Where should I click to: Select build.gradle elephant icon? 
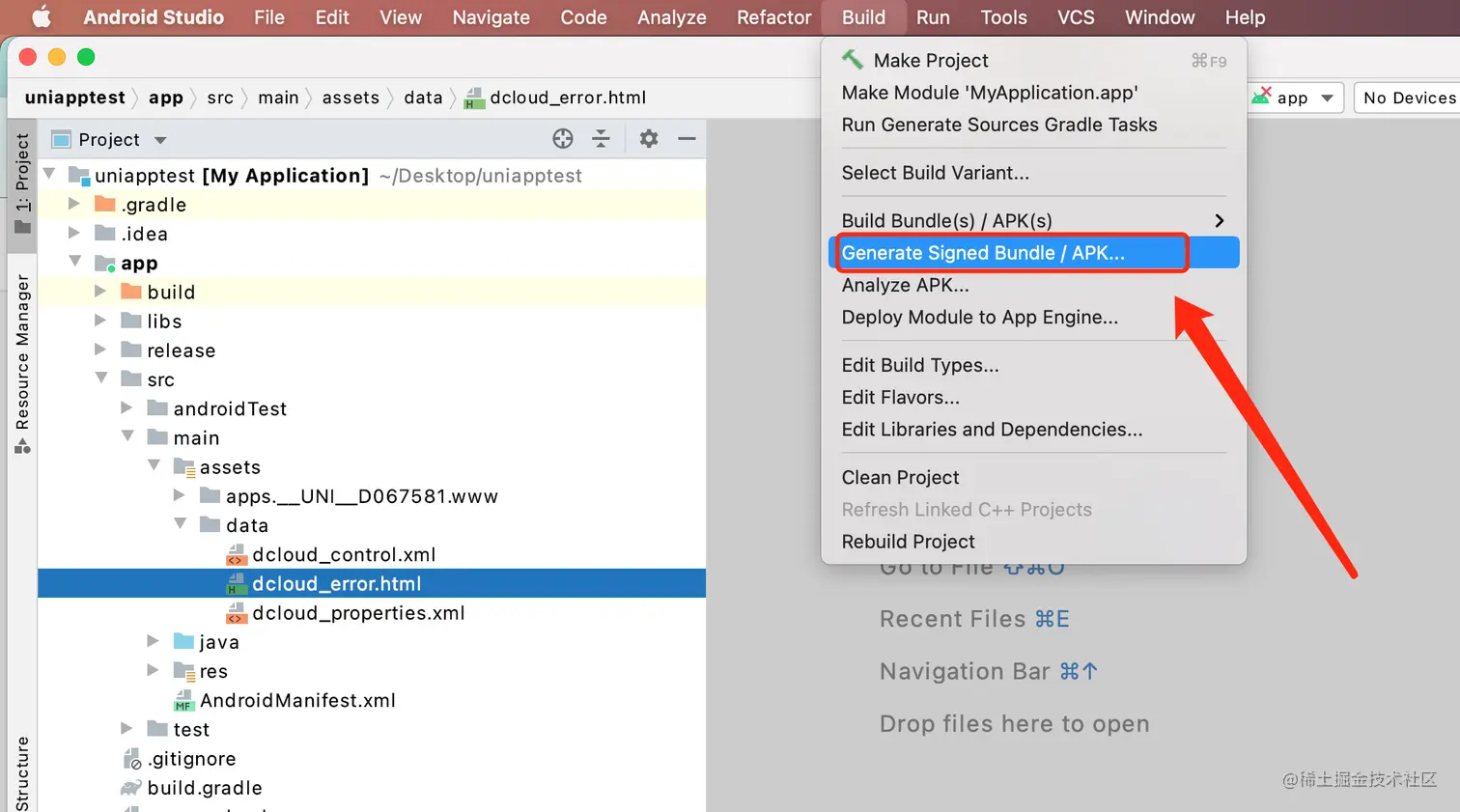(131, 788)
